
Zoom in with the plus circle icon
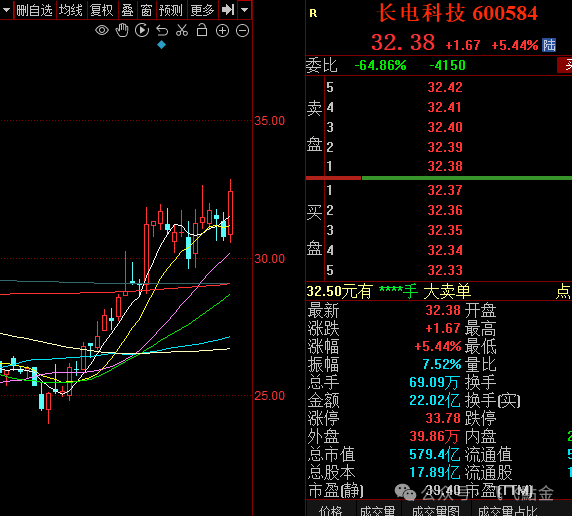click(x=223, y=31)
